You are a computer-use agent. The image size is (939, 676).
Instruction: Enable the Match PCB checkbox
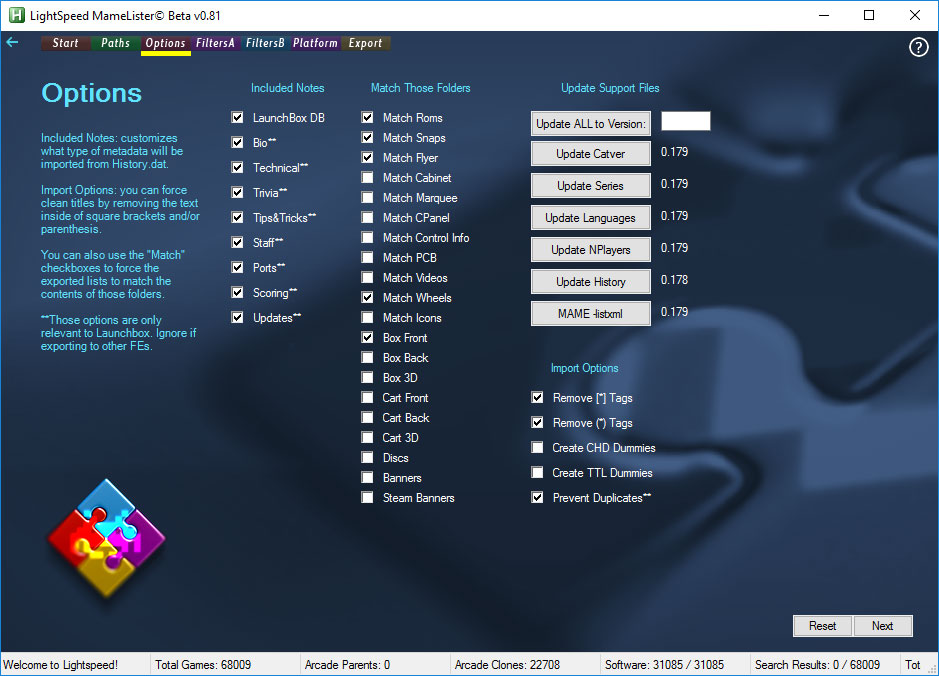[368, 257]
